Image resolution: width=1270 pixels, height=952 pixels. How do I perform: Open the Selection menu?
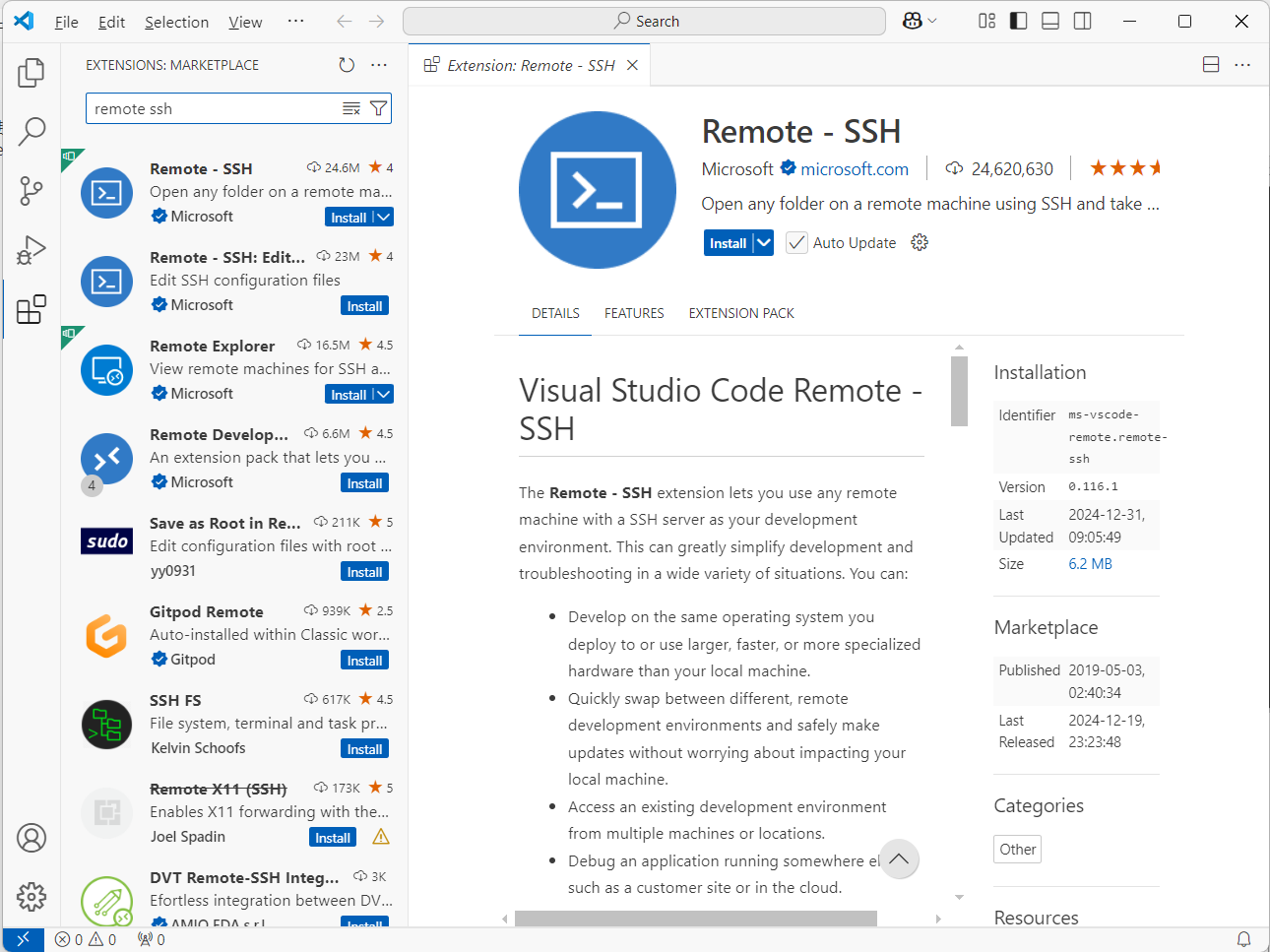176,22
